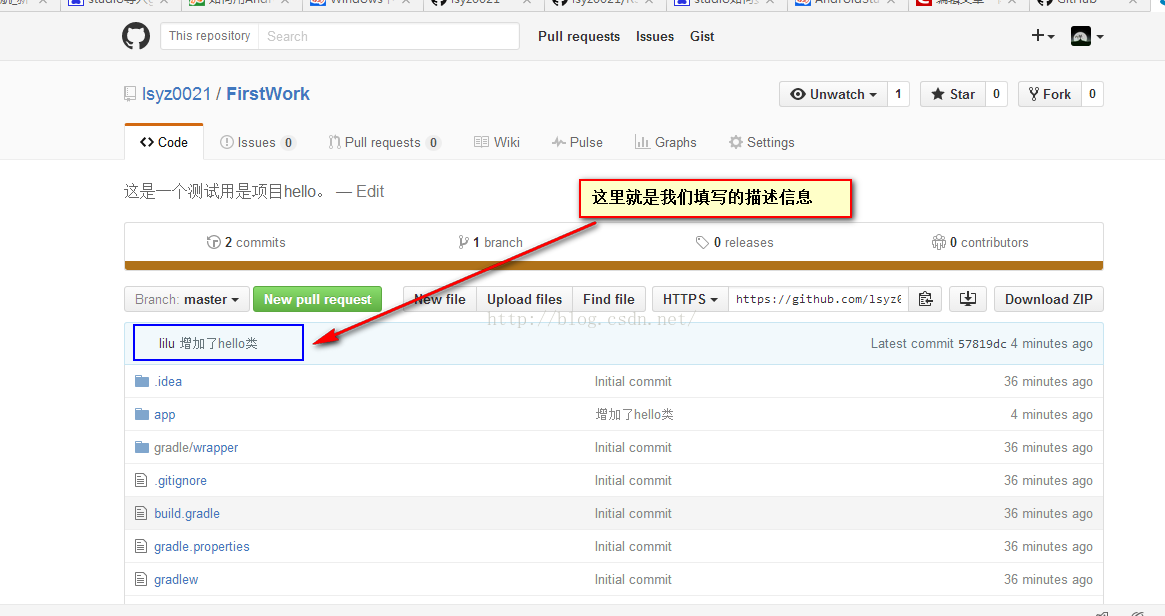Toggle the Unwatch button
Viewport: 1165px width, 616px height.
point(833,94)
